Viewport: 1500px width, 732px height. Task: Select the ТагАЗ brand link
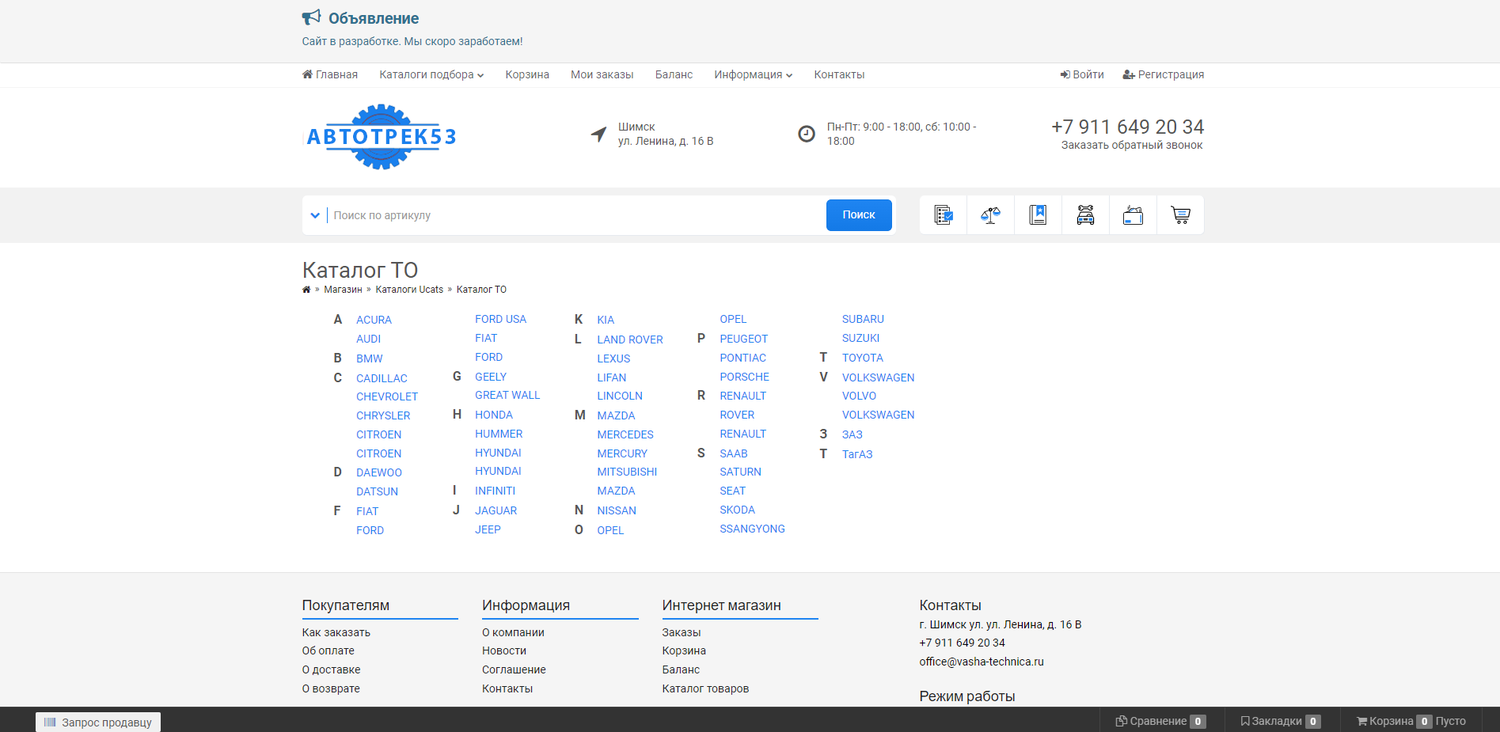[x=857, y=454]
